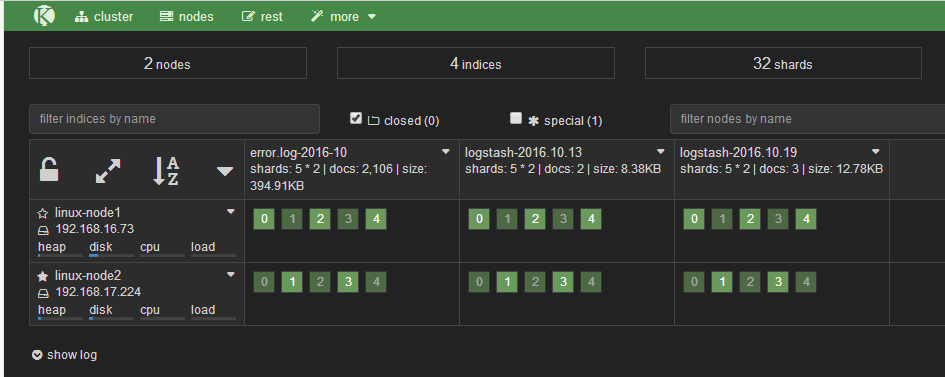Click the linux-node2 disk usage bar
Screen dimensions: 945x377
111,319
